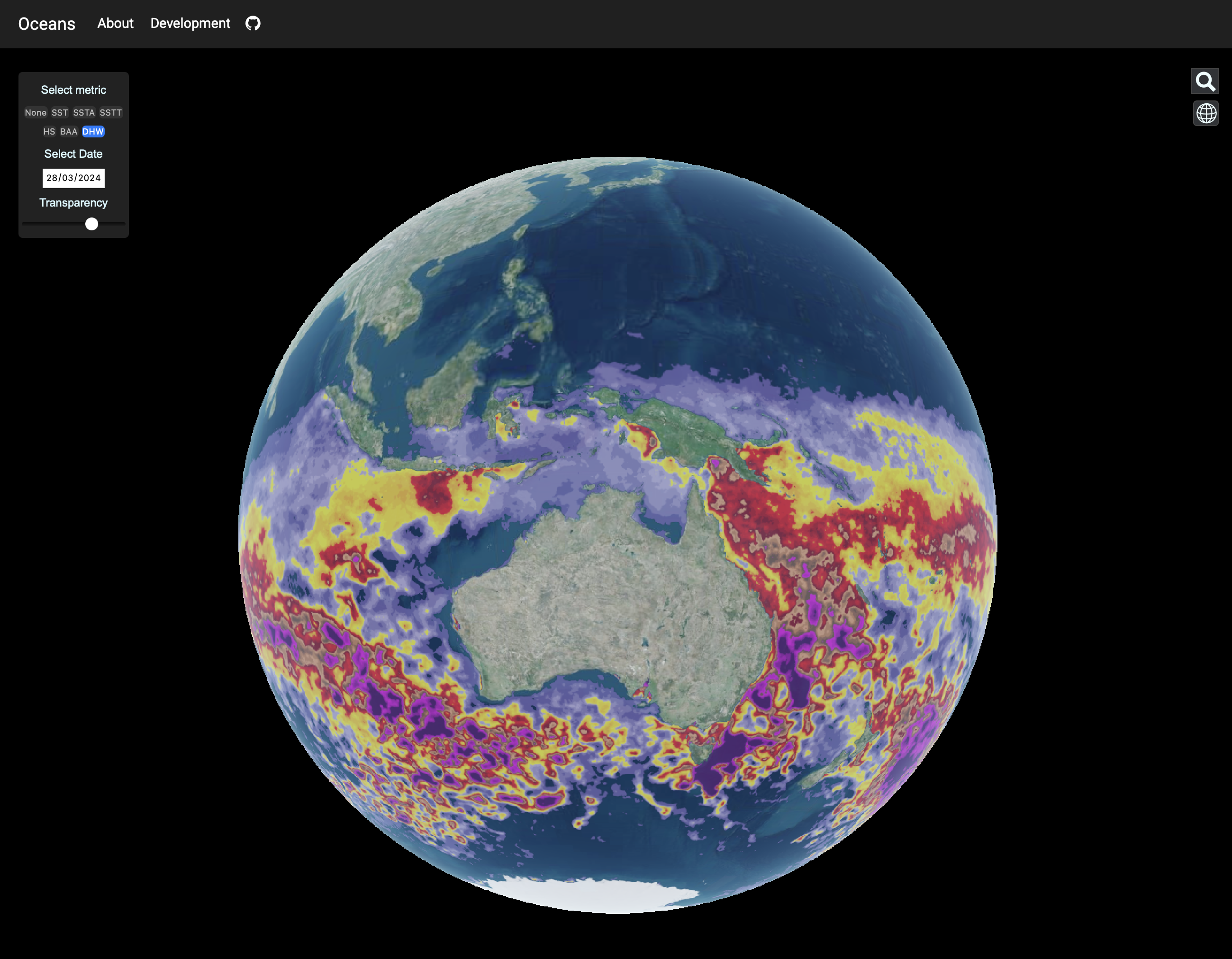
Task: Pick the BAA metric button
Action: click(69, 131)
